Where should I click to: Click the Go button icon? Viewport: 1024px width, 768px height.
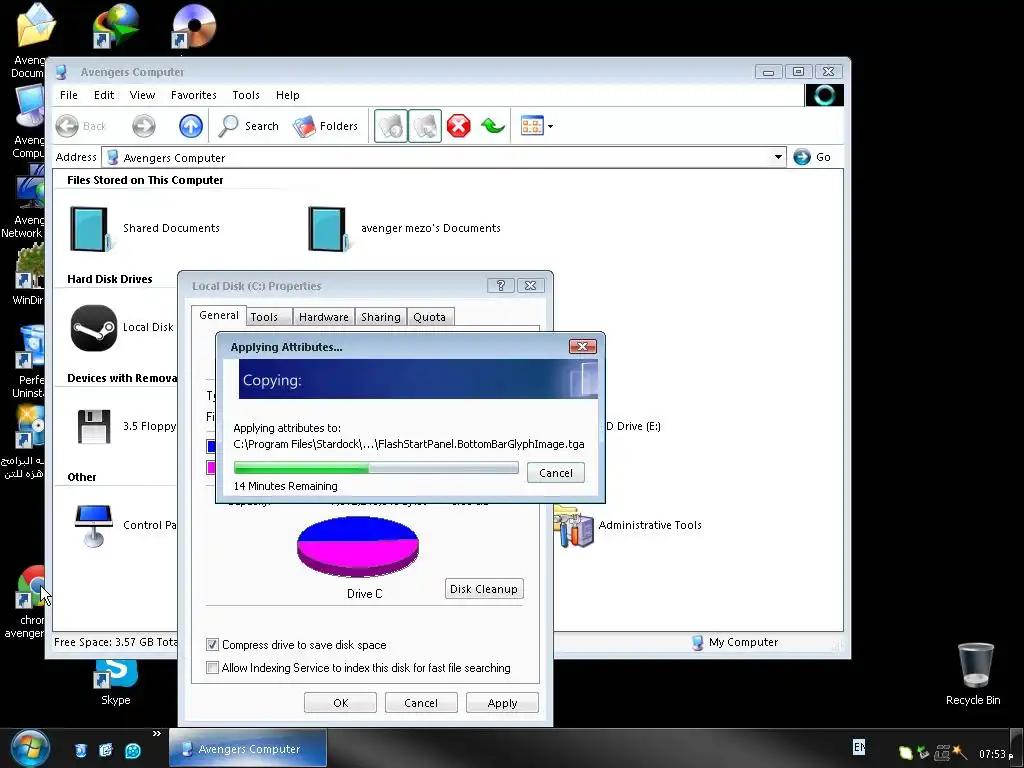point(802,157)
